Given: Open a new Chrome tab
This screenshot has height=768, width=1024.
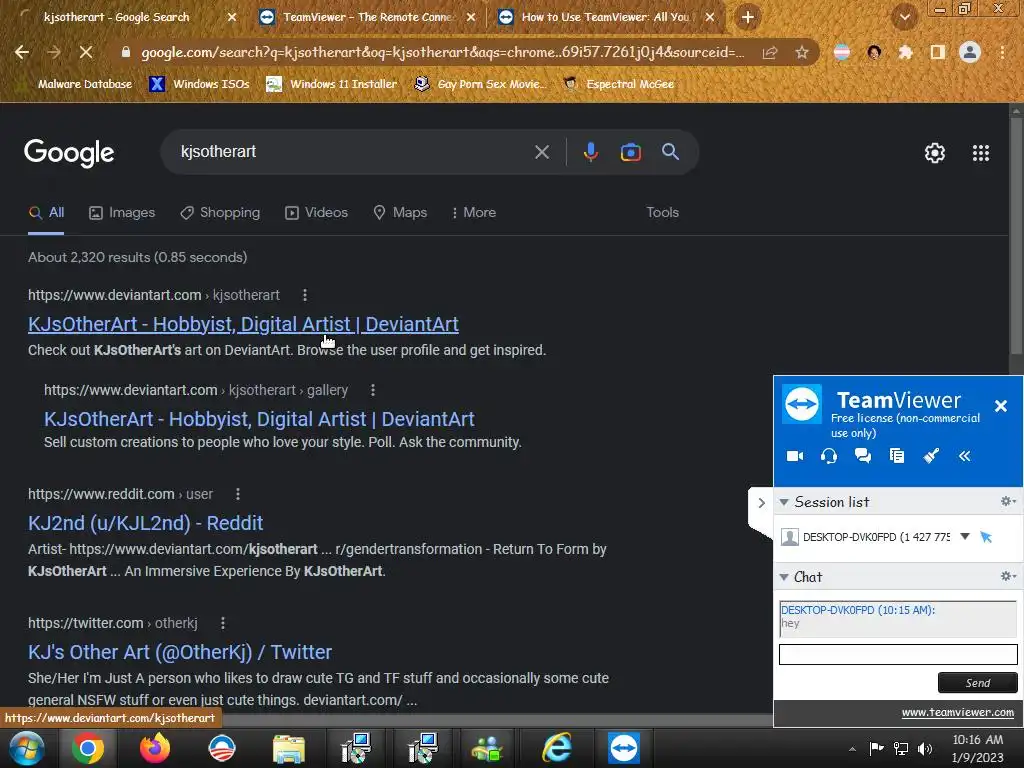Looking at the screenshot, I should (748, 17).
